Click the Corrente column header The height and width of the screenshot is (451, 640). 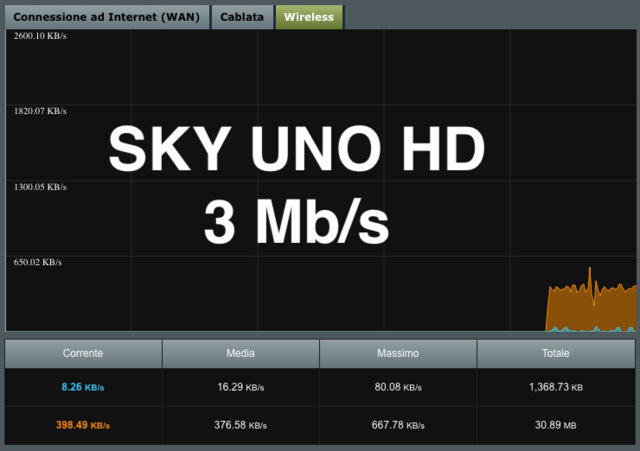[83, 353]
